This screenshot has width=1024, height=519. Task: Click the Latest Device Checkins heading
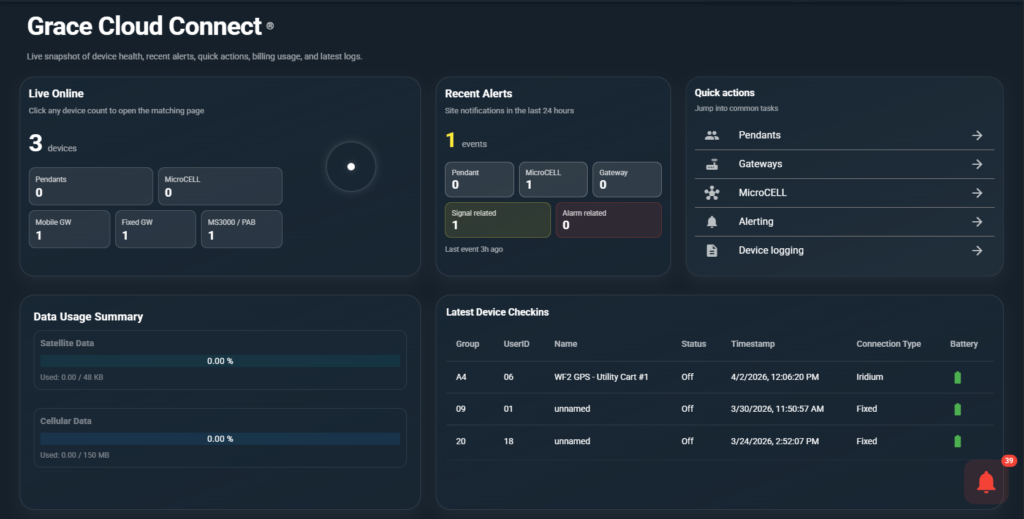coord(498,312)
